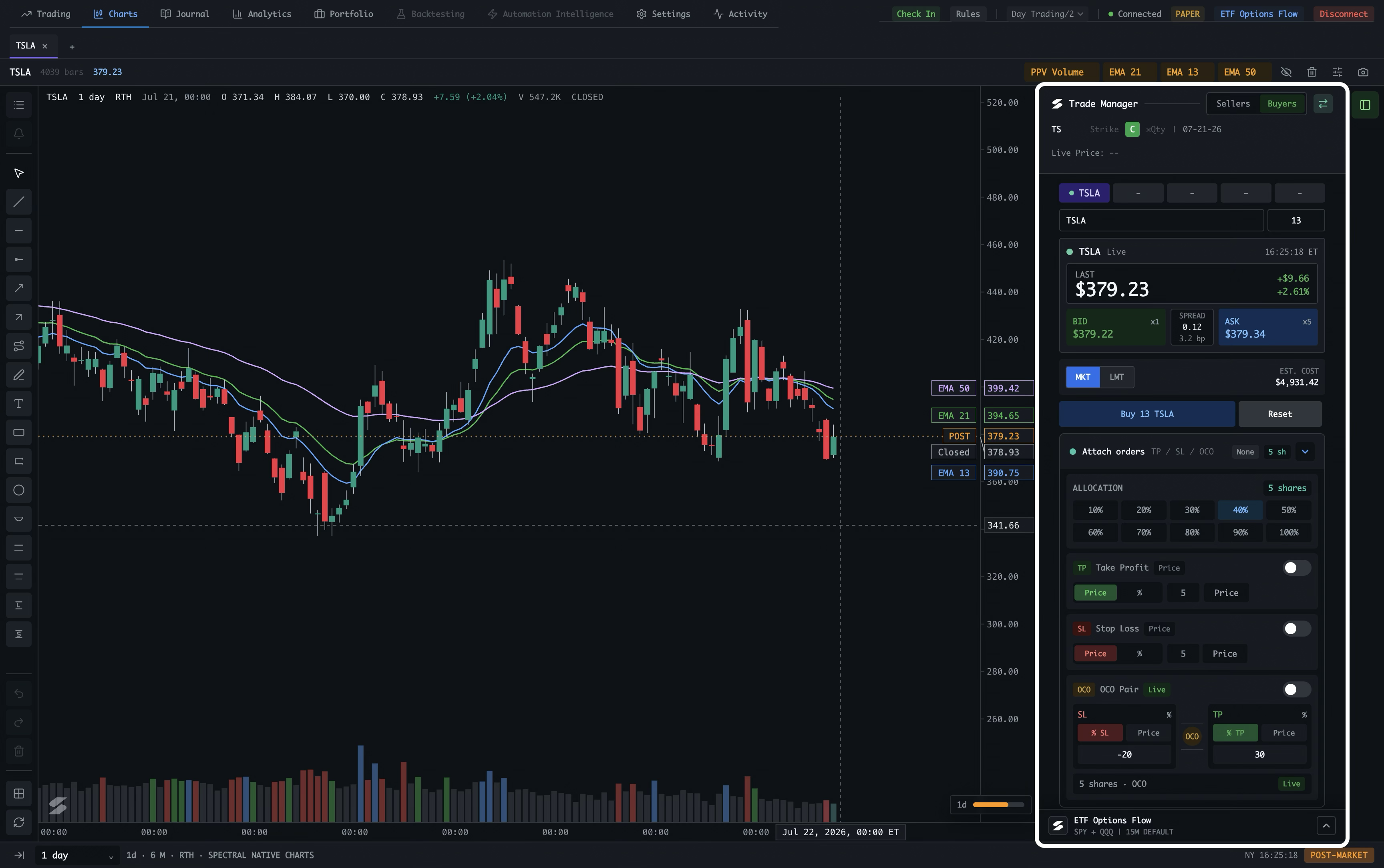Open the Settings tab
This screenshot has height=868, width=1384.
pos(664,14)
